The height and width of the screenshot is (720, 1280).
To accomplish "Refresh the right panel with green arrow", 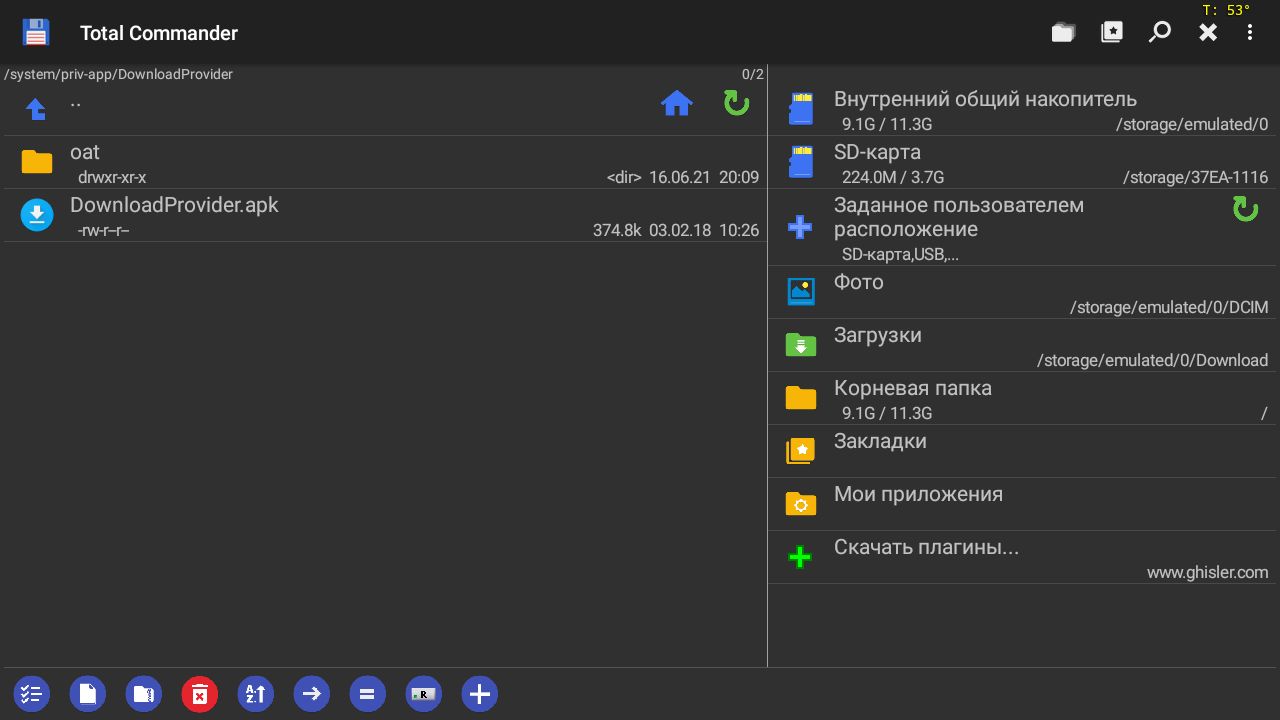I will 1246,209.
